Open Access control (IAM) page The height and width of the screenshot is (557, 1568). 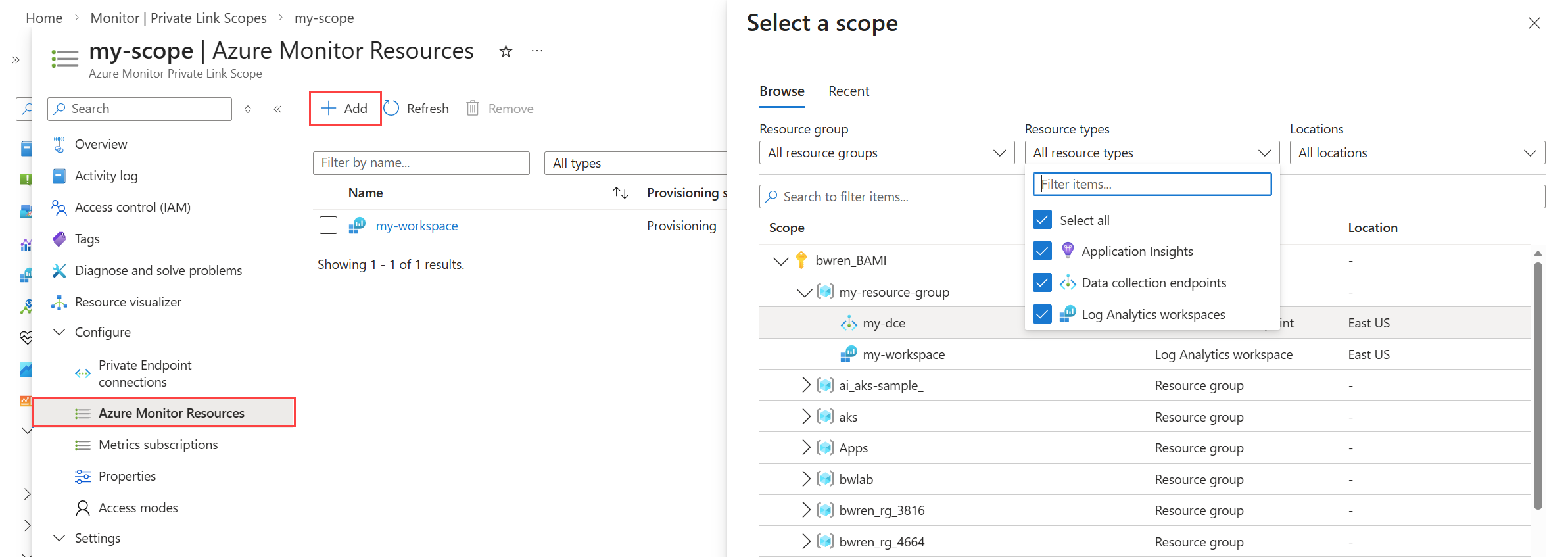tap(132, 207)
